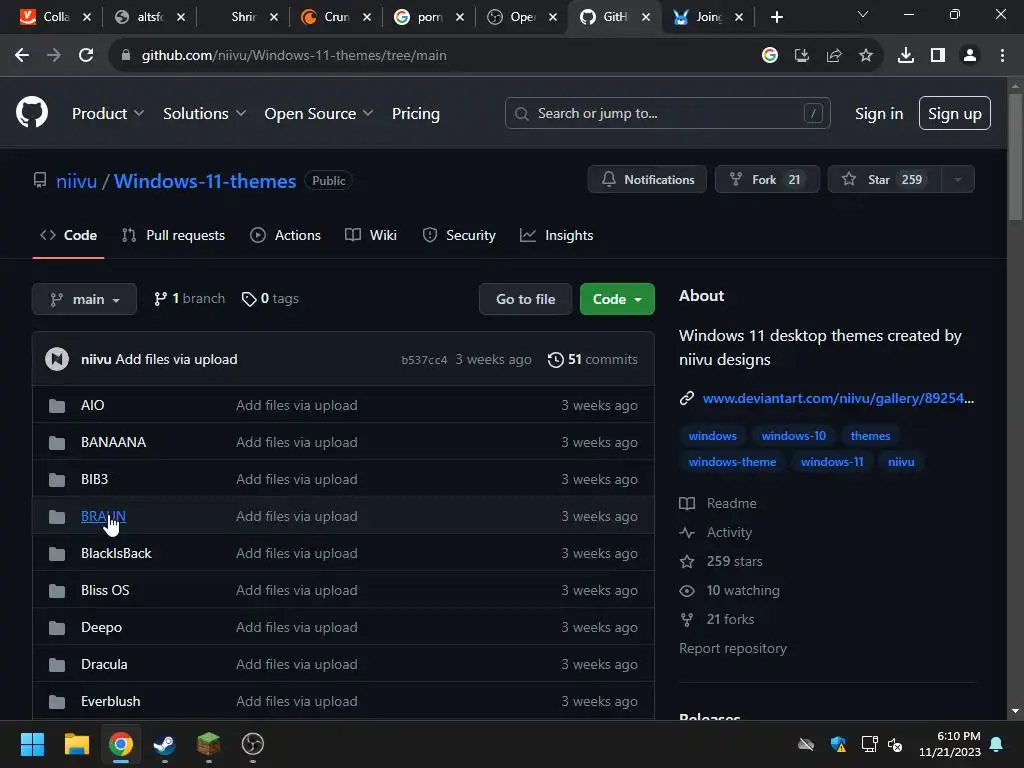Select the Code tab
Screen dimensions: 1024x768
(69, 235)
